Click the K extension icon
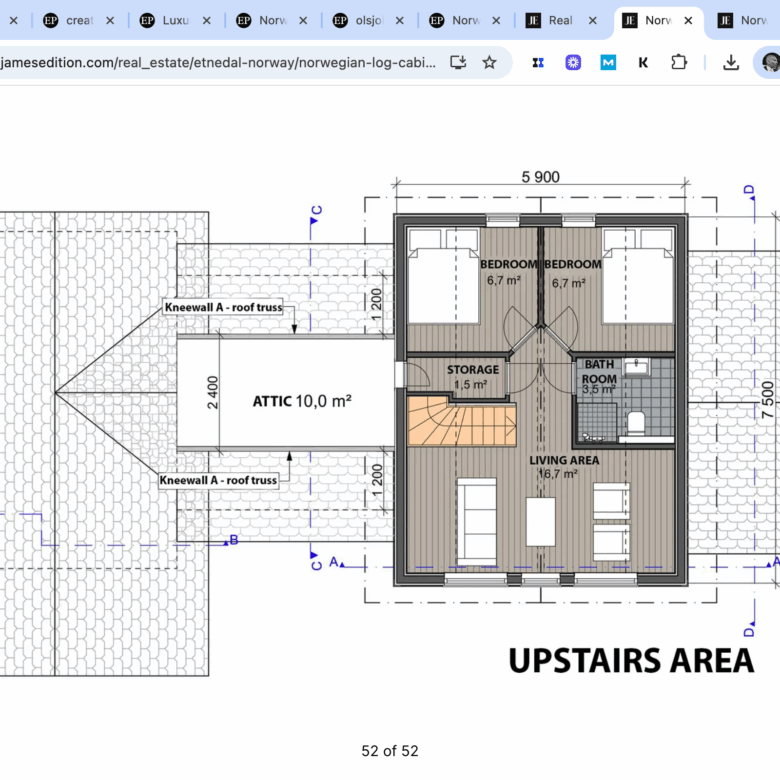This screenshot has width=780, height=780. (643, 62)
